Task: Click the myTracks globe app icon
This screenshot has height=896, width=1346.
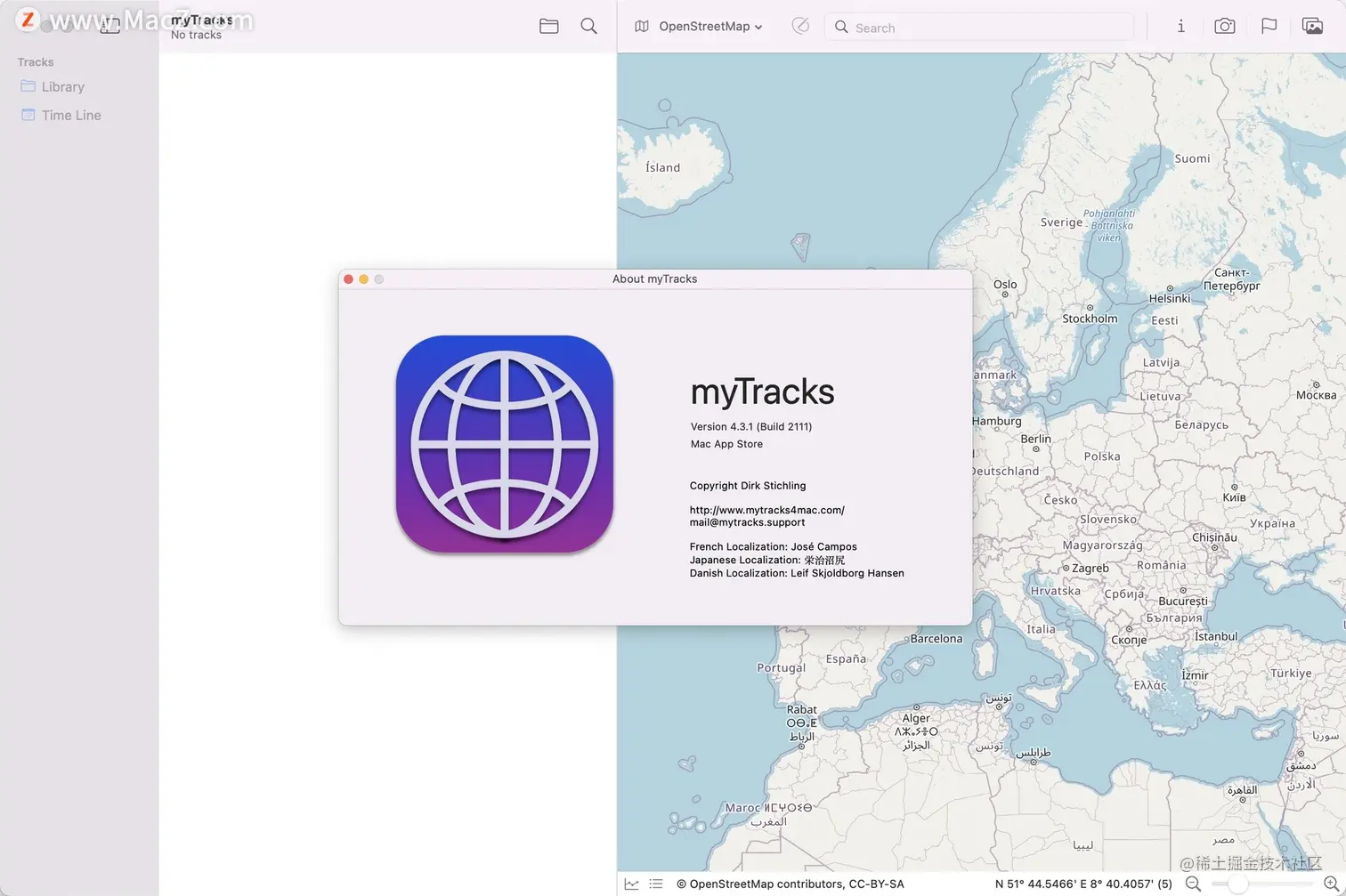Action: click(505, 444)
